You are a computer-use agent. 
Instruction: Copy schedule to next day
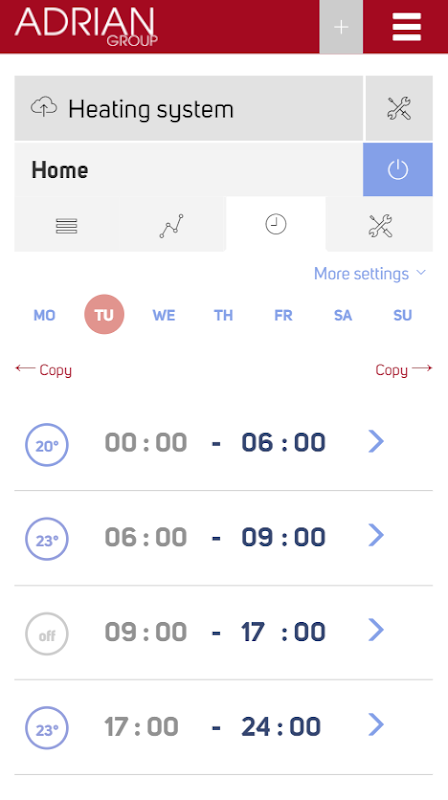pos(404,370)
